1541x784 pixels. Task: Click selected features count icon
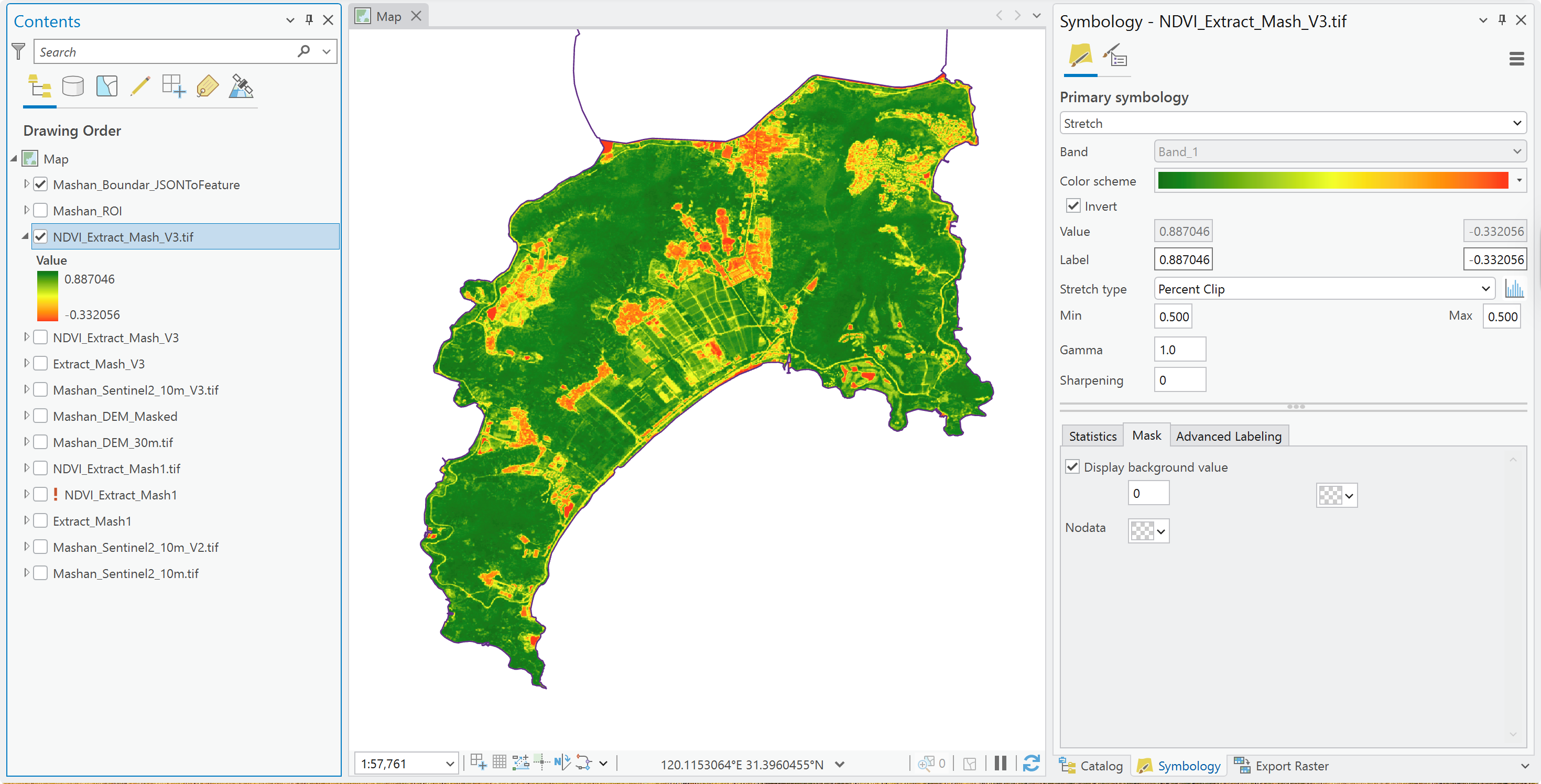point(931,764)
